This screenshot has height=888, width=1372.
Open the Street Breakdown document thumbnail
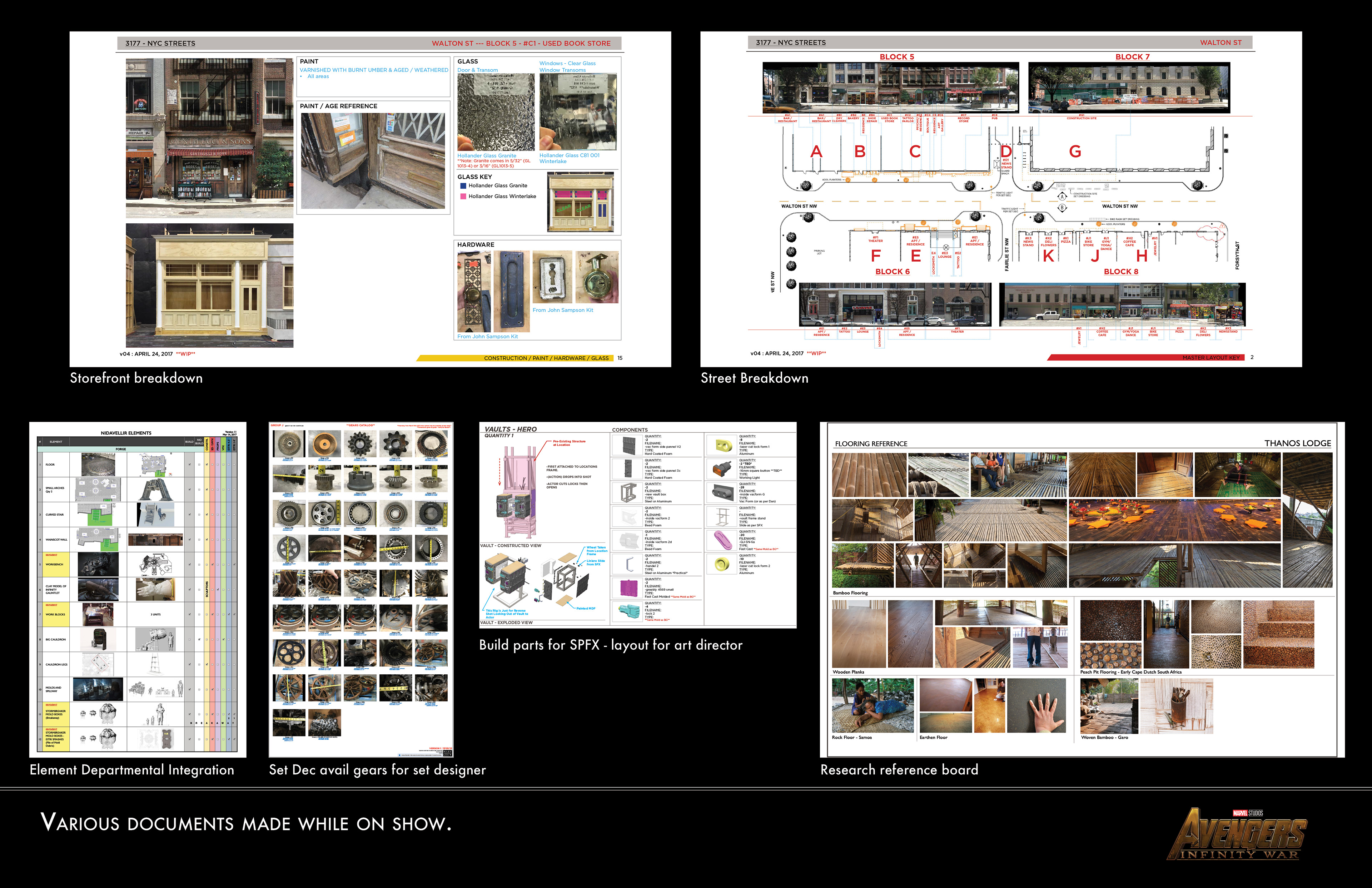1001,199
